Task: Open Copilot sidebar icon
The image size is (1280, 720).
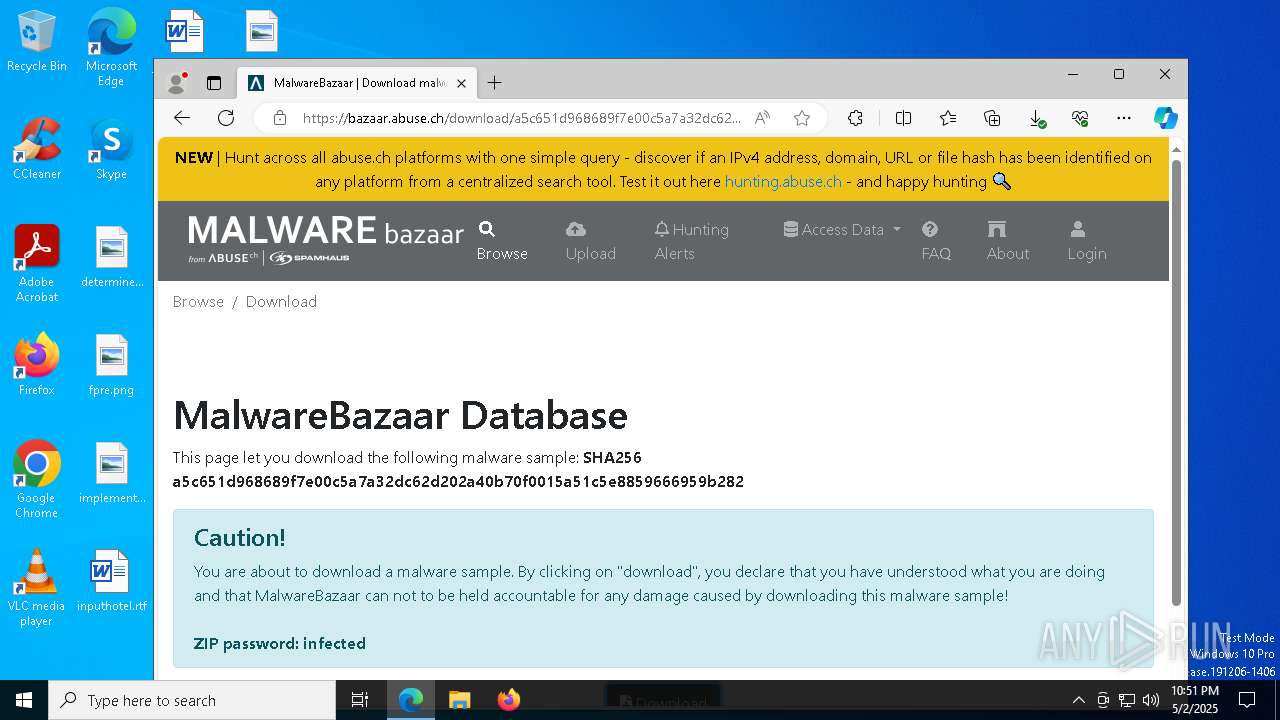Action: click(x=1166, y=118)
